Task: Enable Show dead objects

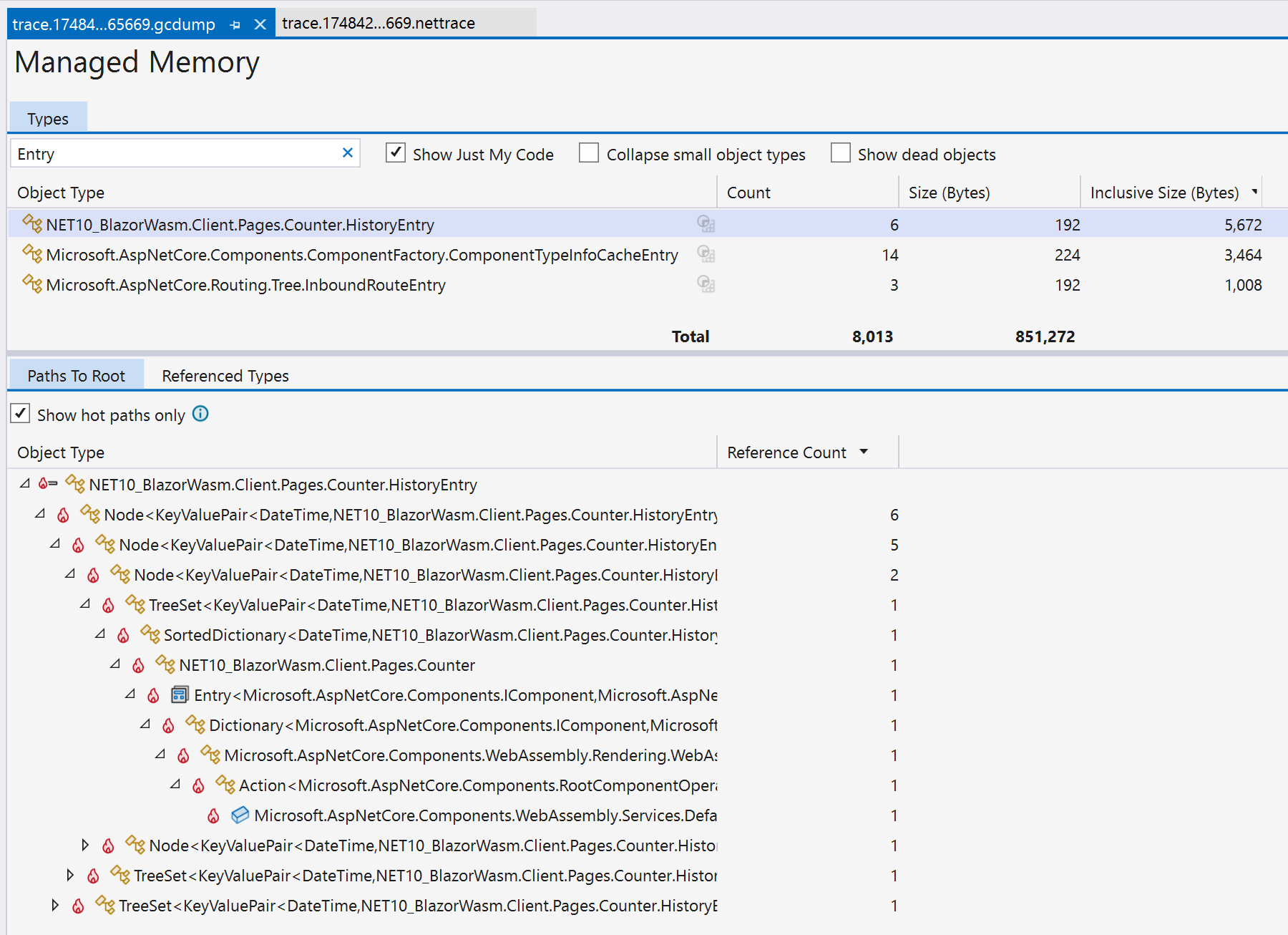Action: pos(840,152)
